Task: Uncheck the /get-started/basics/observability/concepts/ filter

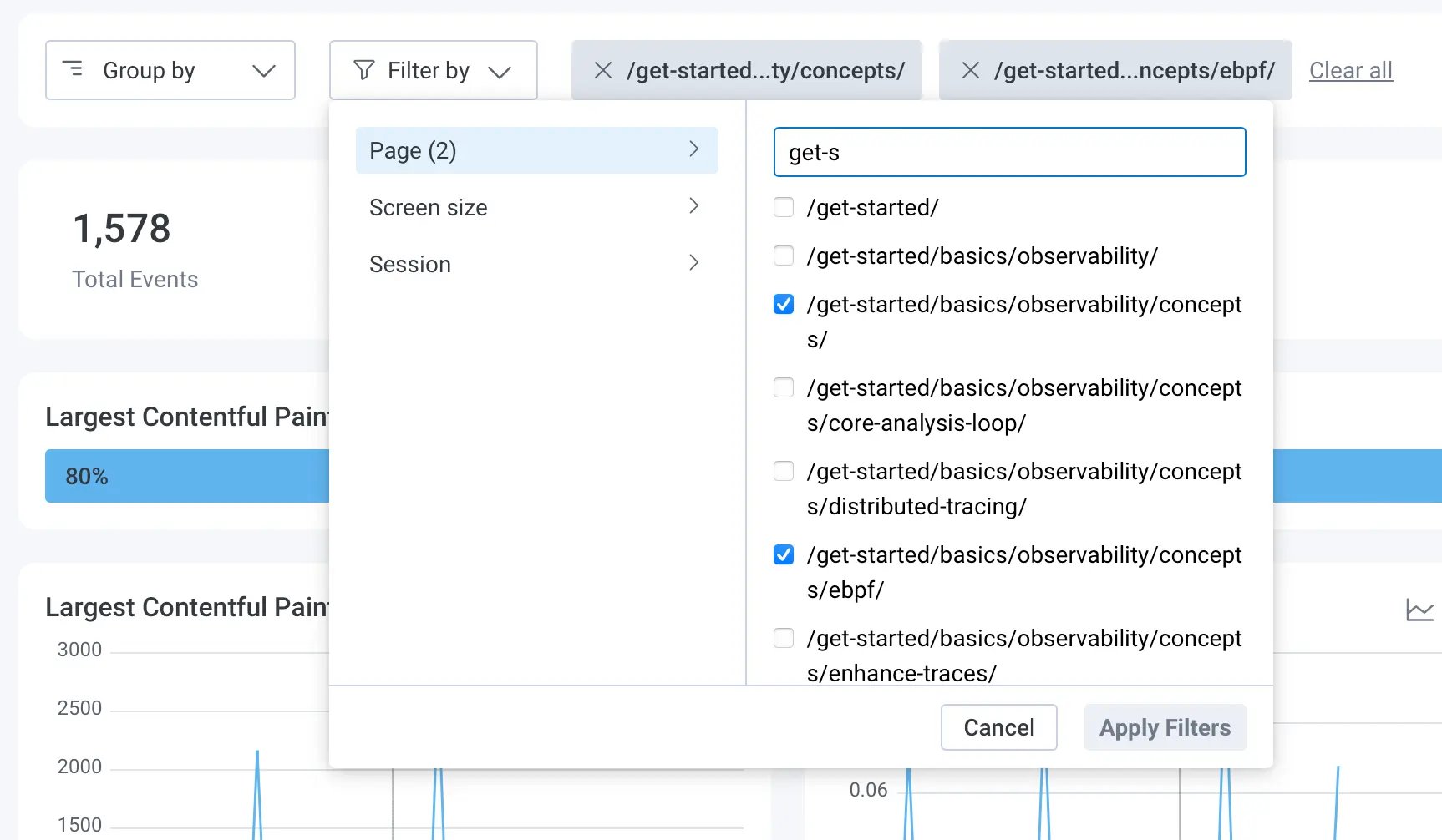Action: click(x=783, y=305)
